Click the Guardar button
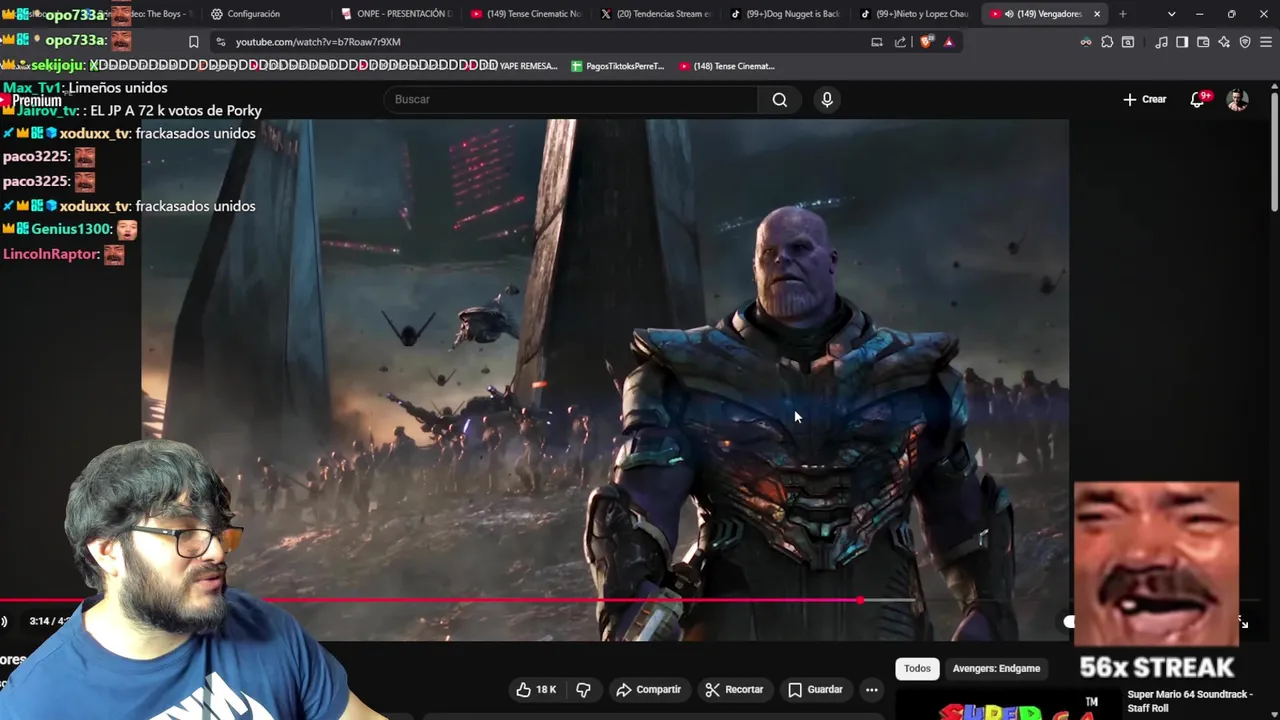 pyautogui.click(x=814, y=689)
